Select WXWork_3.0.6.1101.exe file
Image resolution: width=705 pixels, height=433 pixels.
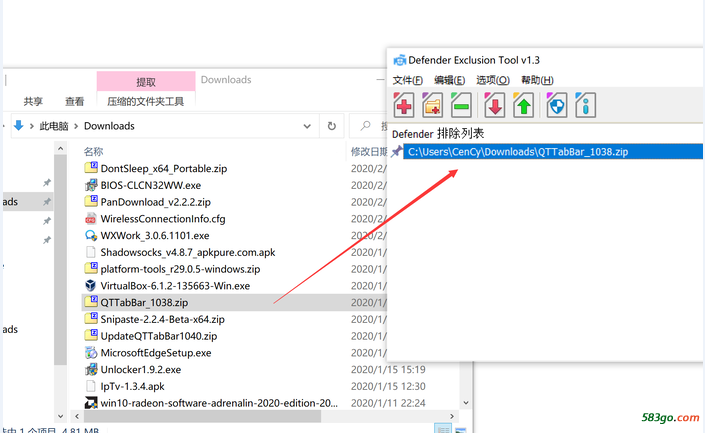pyautogui.click(x=155, y=236)
